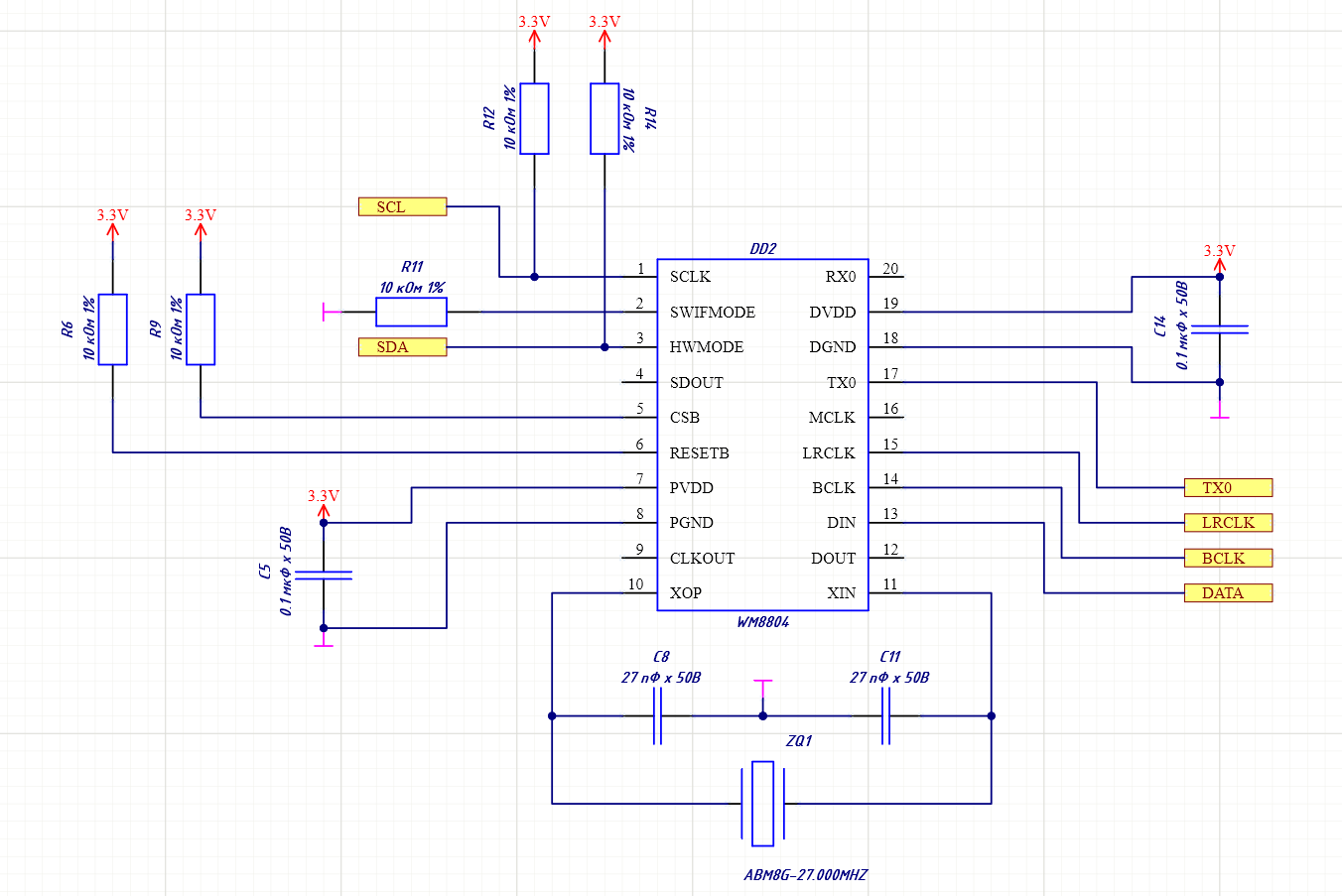This screenshot has width=1342, height=896.
Task: Click the DD2 designator text
Action: 762,249
